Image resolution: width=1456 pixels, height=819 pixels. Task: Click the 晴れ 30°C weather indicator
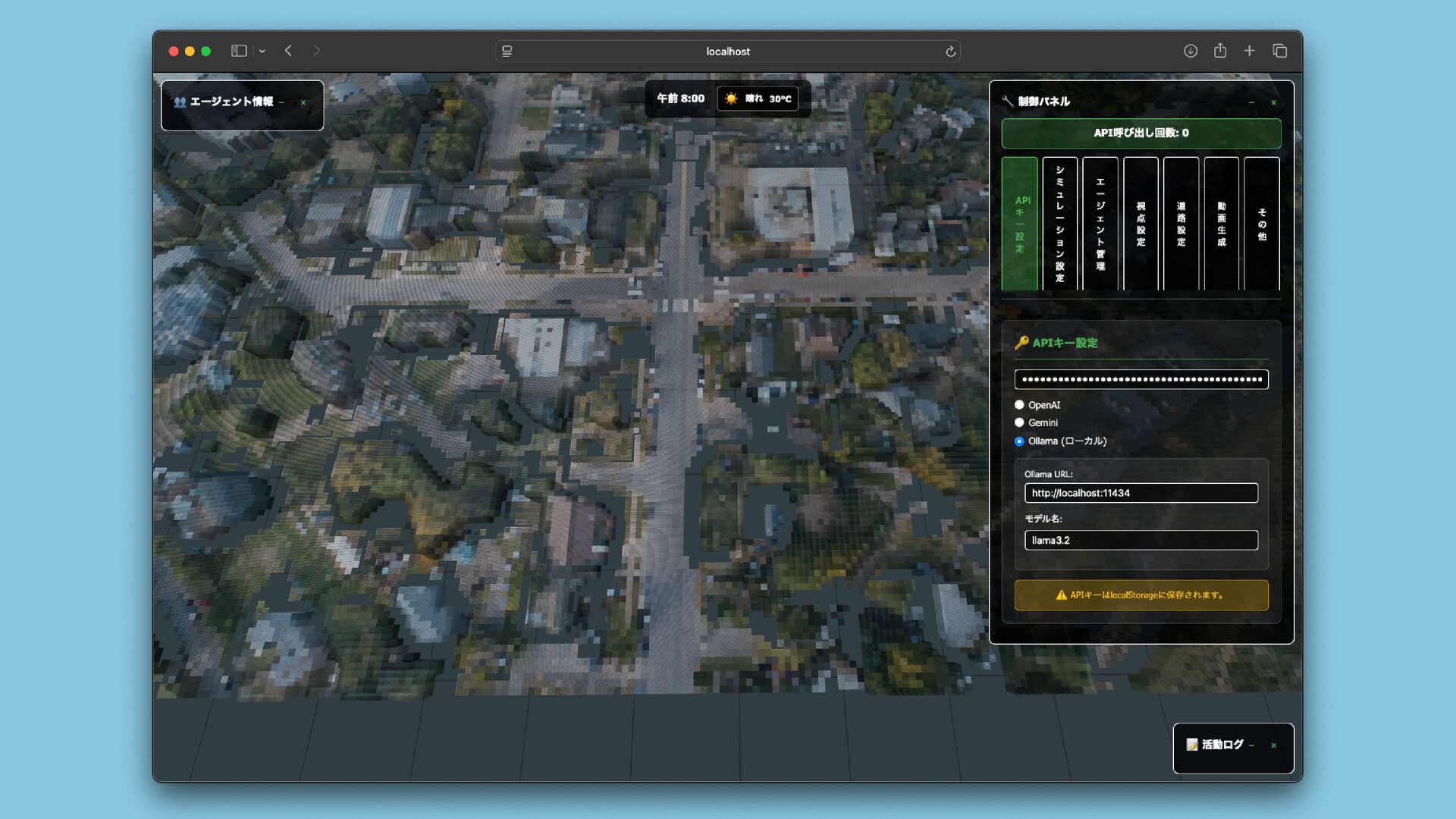pyautogui.click(x=758, y=99)
